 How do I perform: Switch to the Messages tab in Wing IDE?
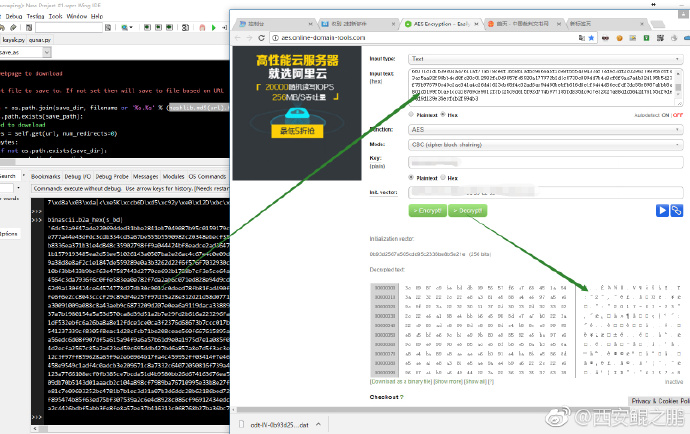coord(145,177)
